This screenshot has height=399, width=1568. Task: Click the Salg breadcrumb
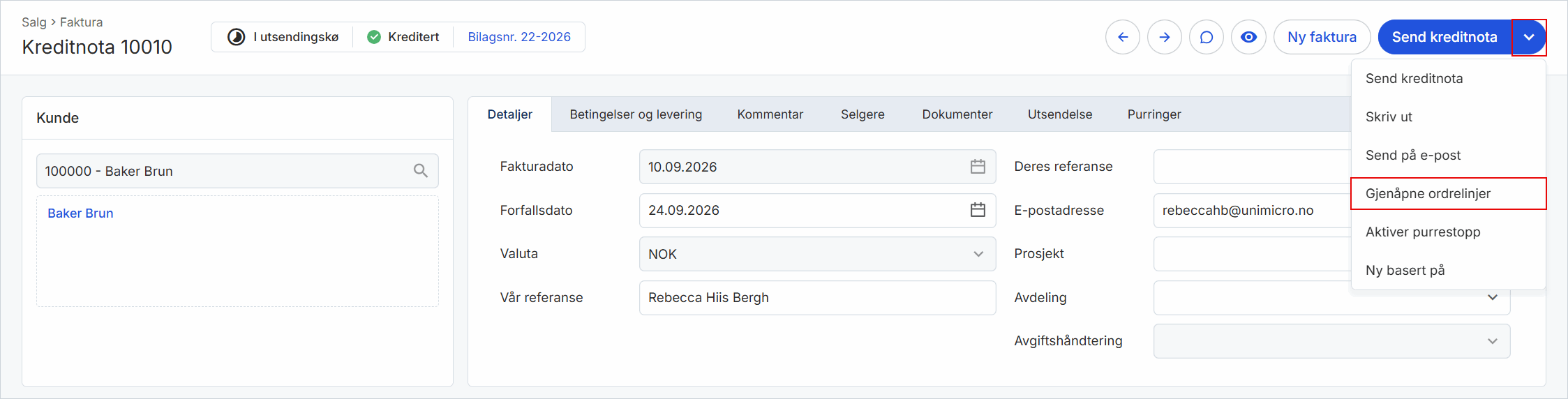33,22
